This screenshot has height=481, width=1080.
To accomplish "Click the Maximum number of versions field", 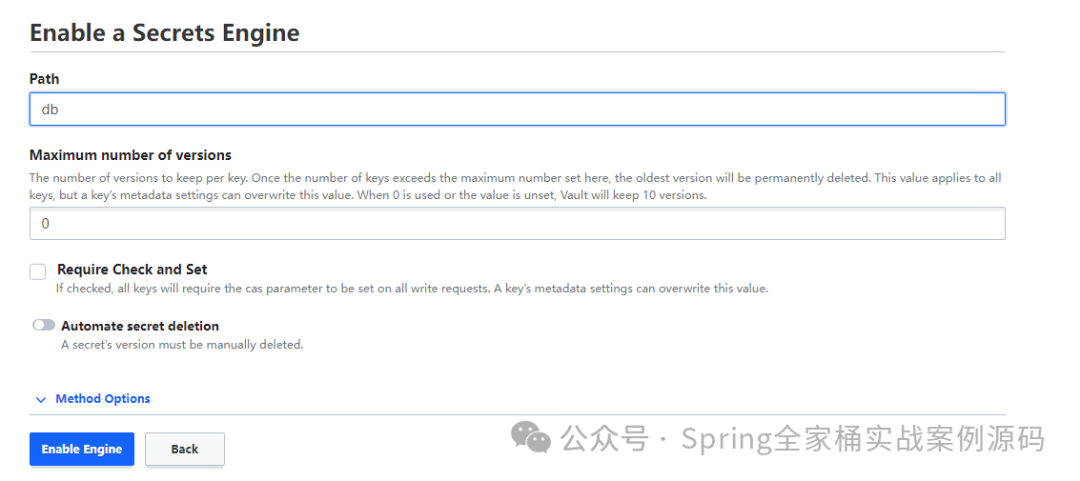I will tap(517, 223).
